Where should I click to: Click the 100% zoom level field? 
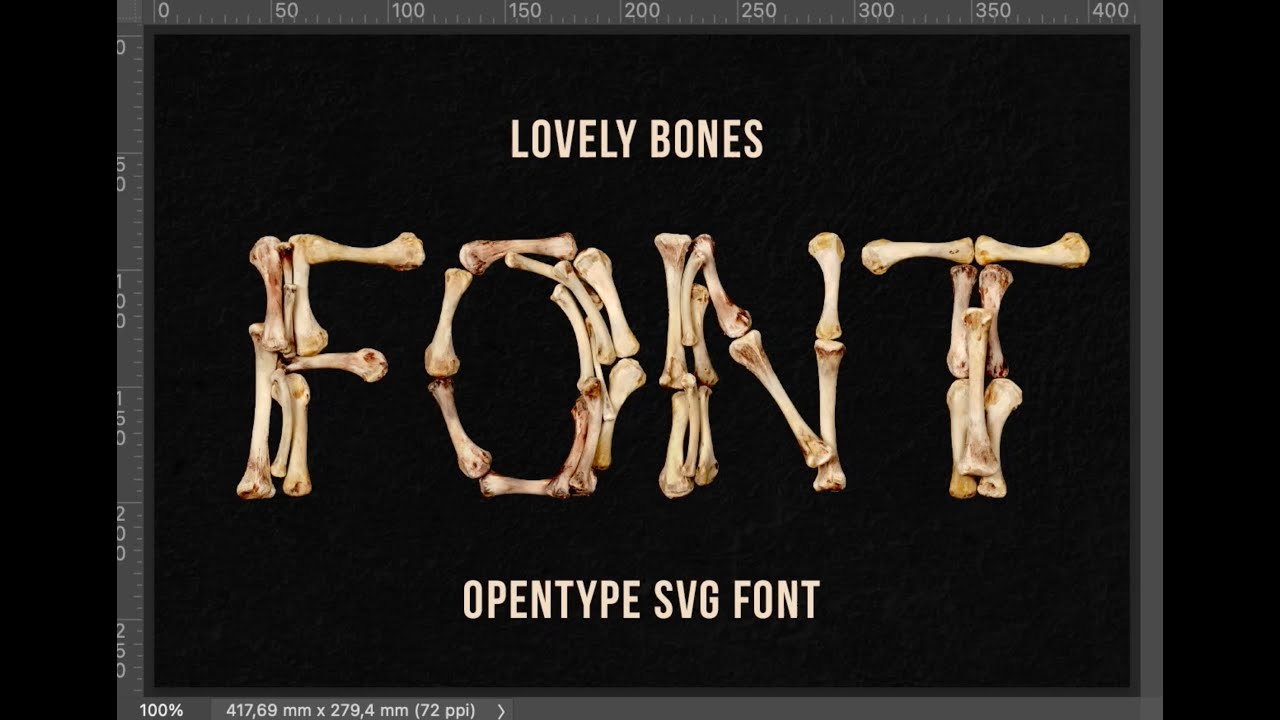(161, 710)
